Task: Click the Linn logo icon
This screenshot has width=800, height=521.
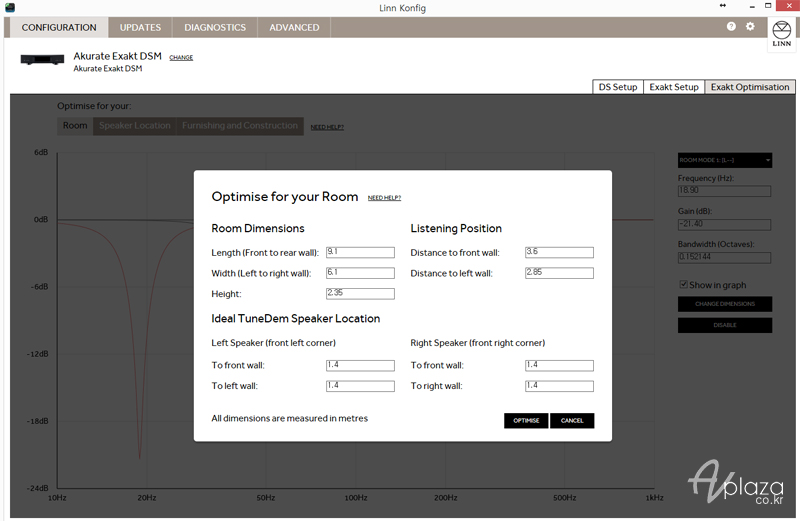Action: pyautogui.click(x=781, y=34)
